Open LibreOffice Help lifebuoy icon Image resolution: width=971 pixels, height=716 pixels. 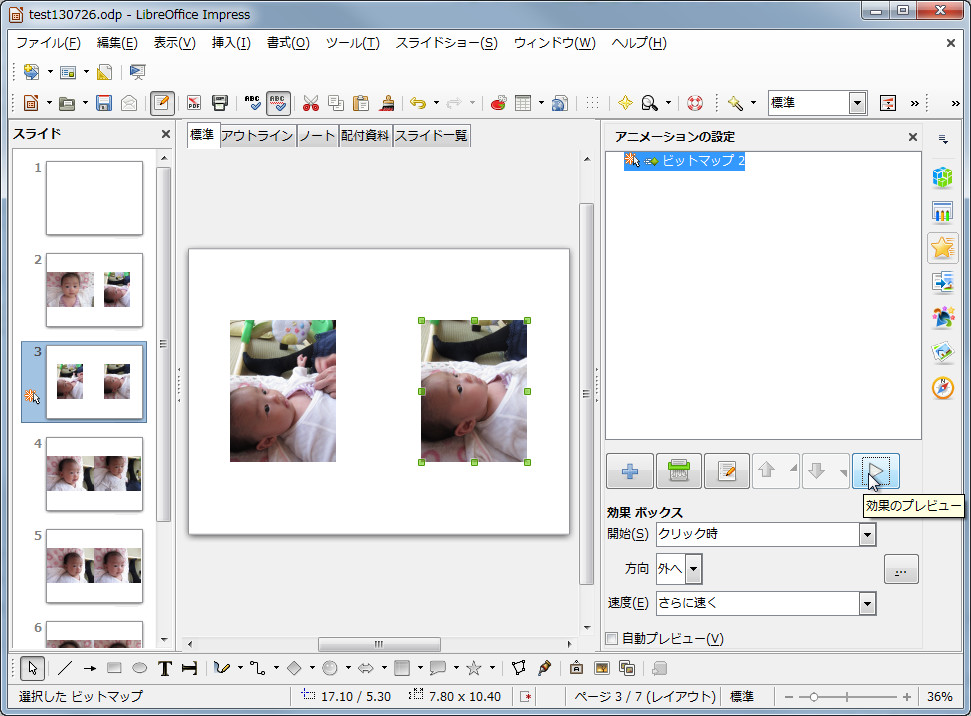695,103
